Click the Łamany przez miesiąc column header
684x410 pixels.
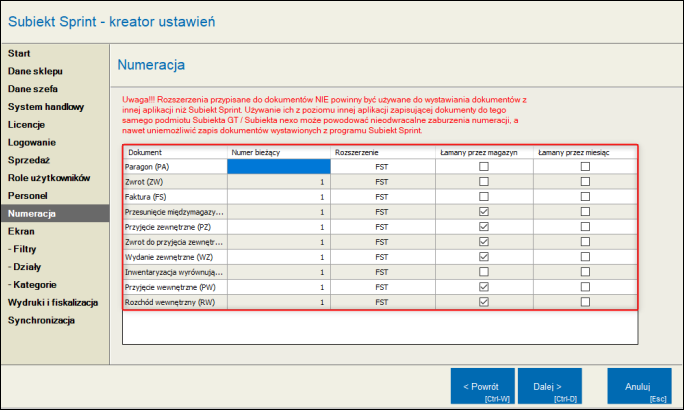point(585,152)
